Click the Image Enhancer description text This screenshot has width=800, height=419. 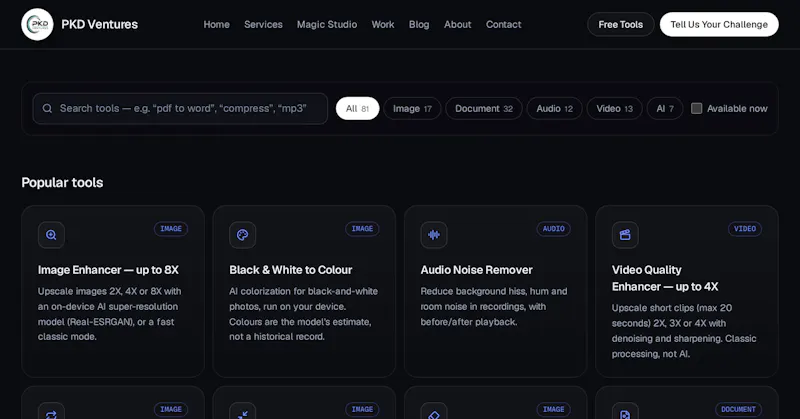(x=110, y=314)
